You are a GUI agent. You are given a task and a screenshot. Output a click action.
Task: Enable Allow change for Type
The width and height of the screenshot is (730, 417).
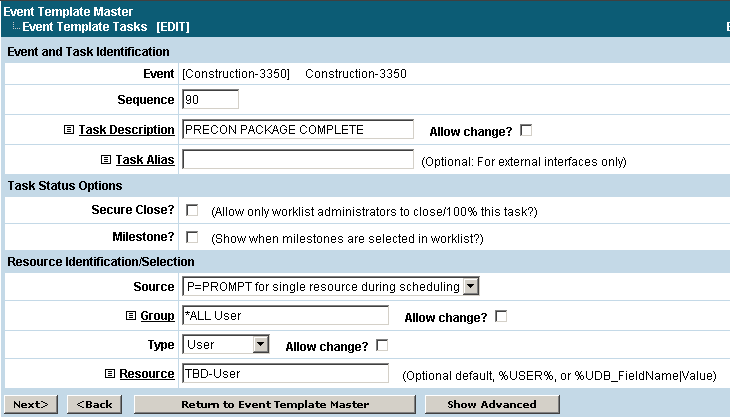click(382, 346)
